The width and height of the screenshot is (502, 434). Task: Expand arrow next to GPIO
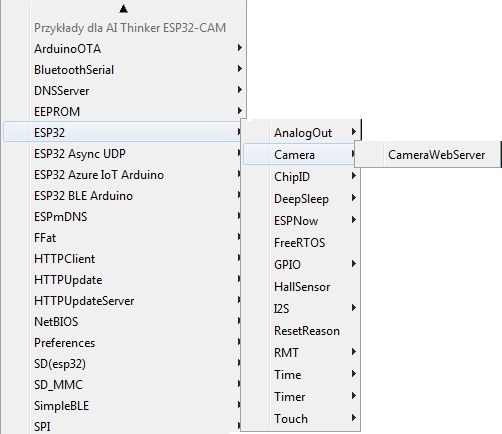pyautogui.click(x=354, y=264)
